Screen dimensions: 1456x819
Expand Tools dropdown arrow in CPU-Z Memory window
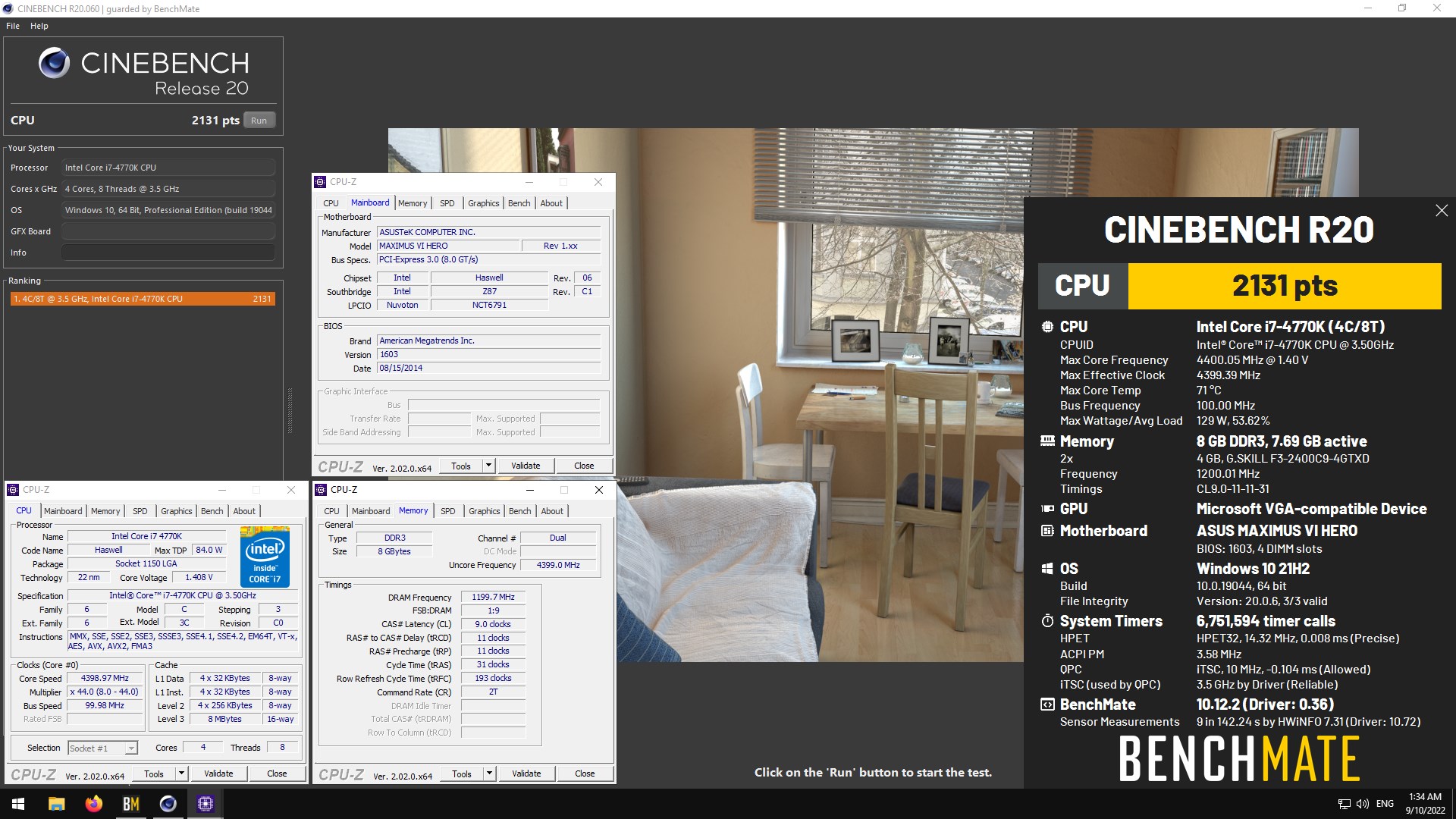tap(490, 774)
